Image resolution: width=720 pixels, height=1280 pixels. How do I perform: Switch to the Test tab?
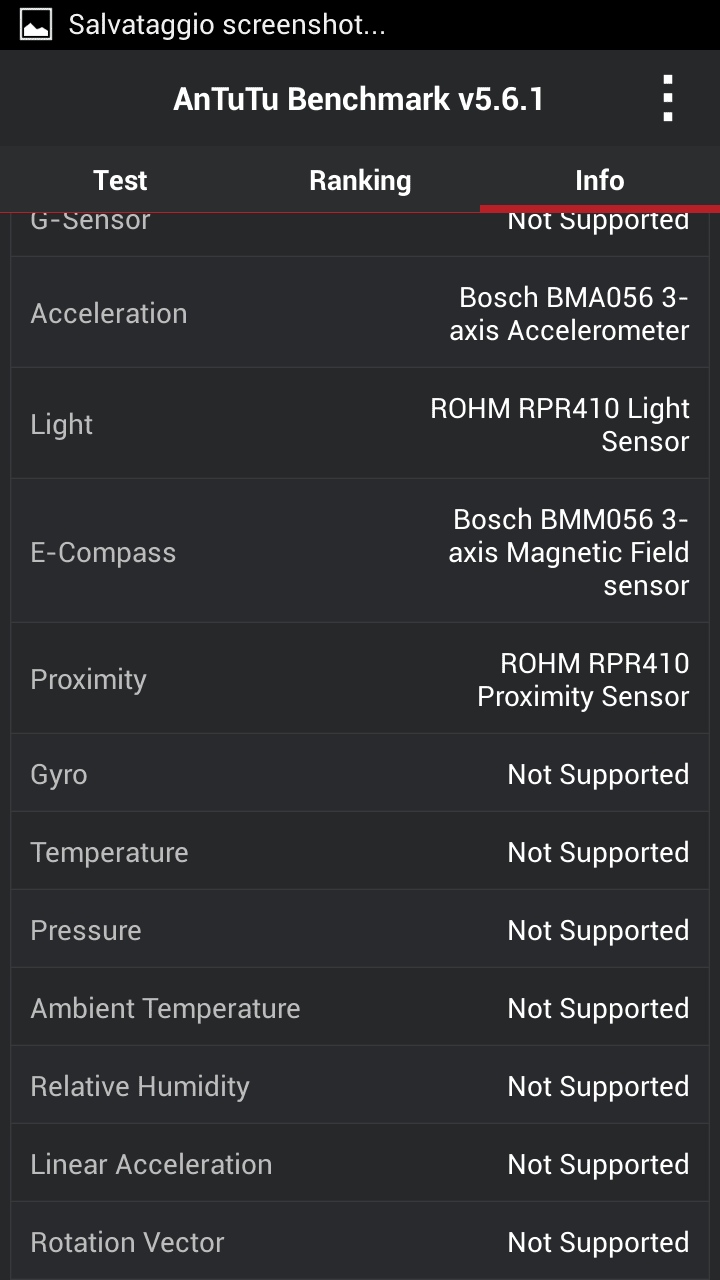tap(120, 180)
